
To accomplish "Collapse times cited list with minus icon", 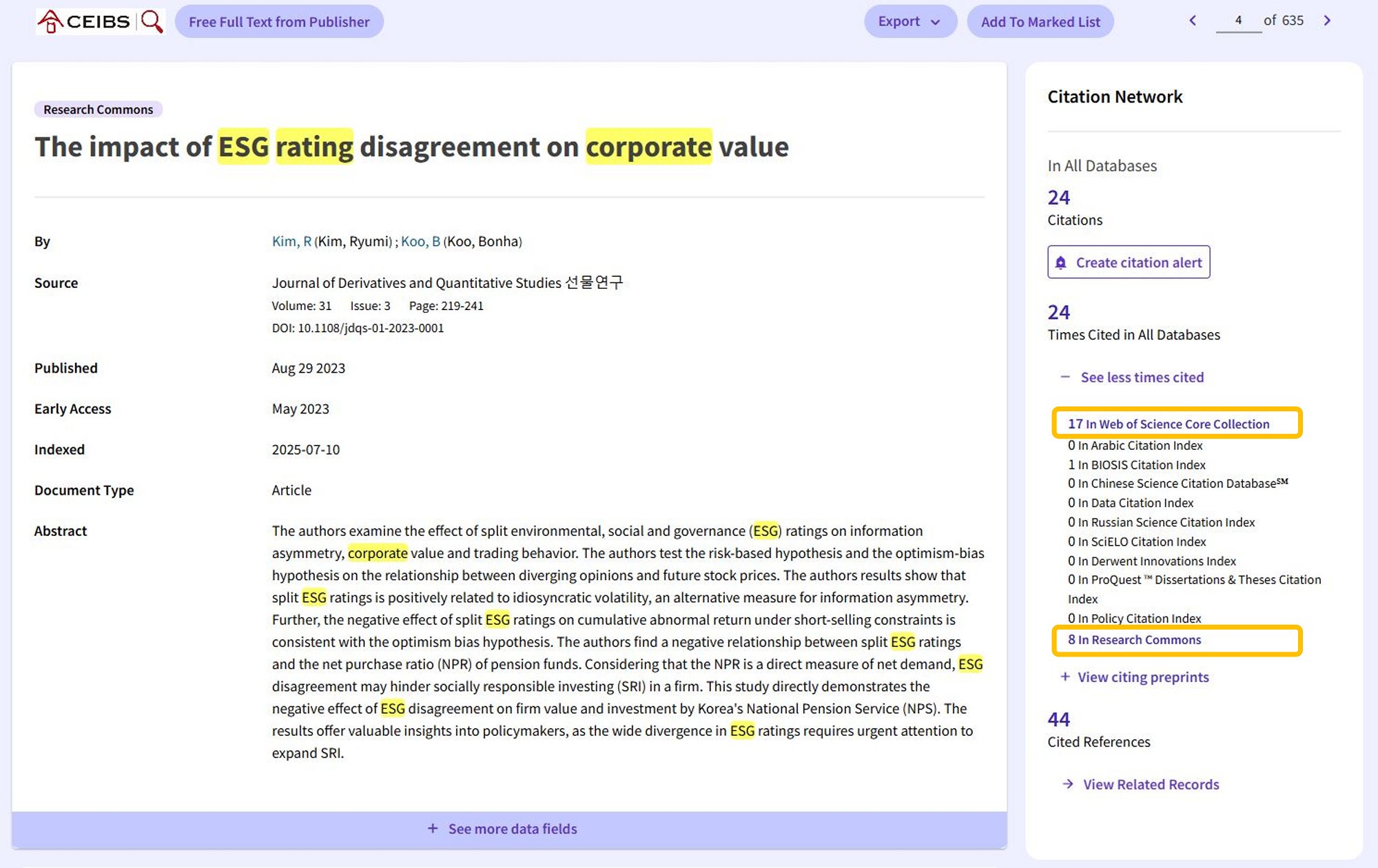I will [1065, 377].
